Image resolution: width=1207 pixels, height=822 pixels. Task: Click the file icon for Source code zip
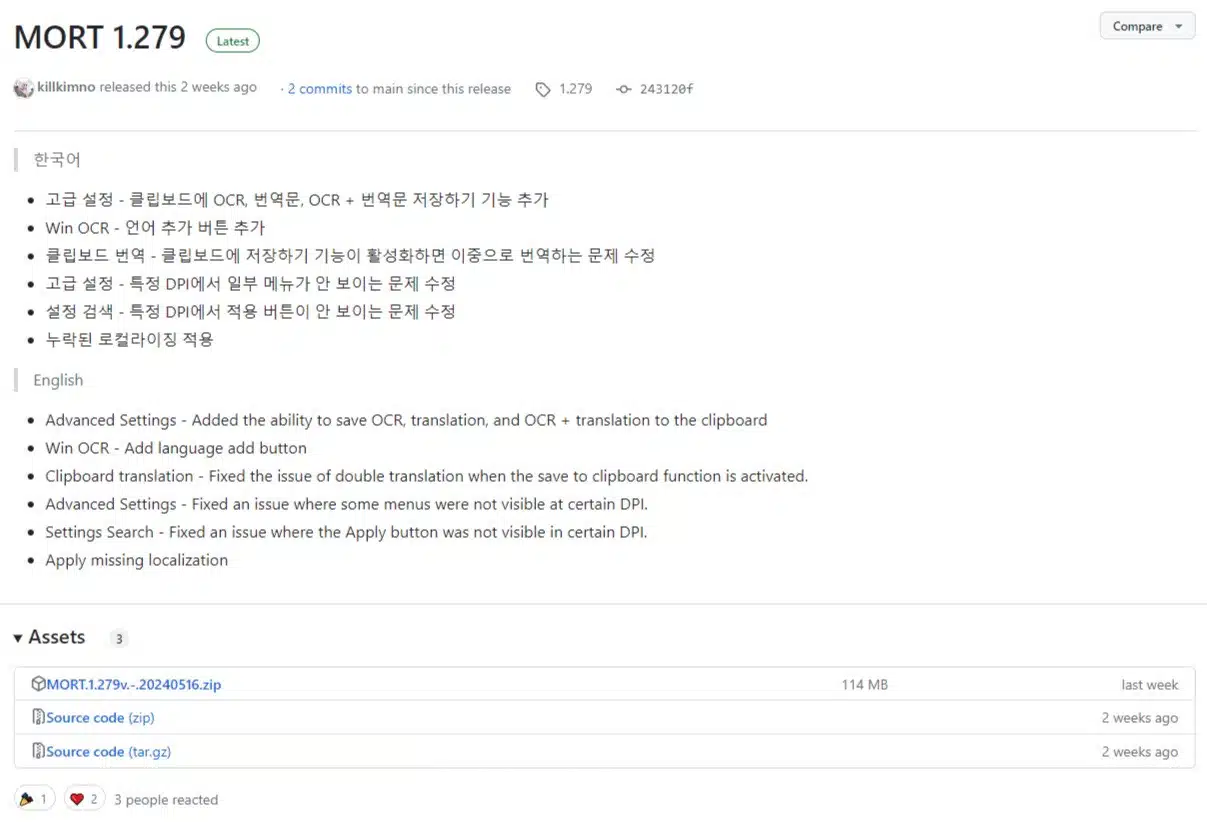[x=38, y=717]
